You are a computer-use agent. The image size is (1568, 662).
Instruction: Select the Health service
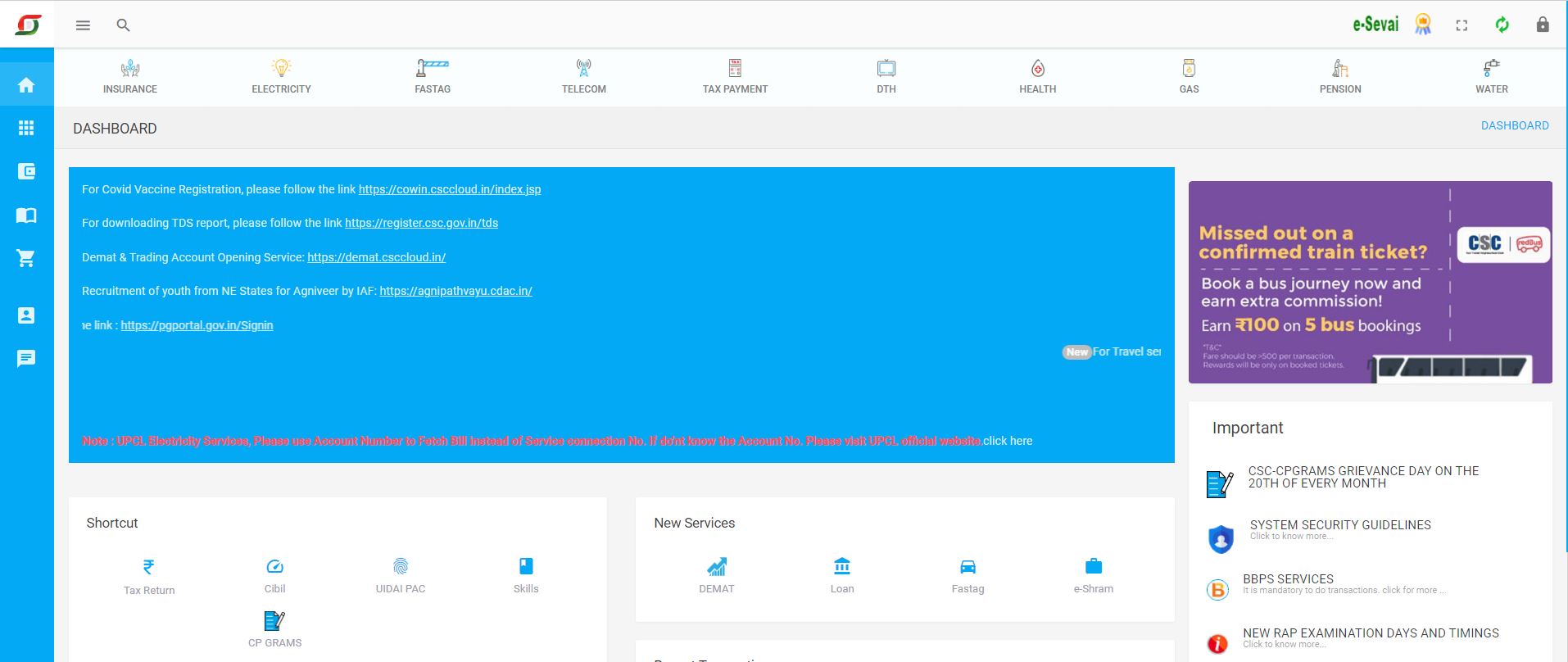pyautogui.click(x=1038, y=77)
